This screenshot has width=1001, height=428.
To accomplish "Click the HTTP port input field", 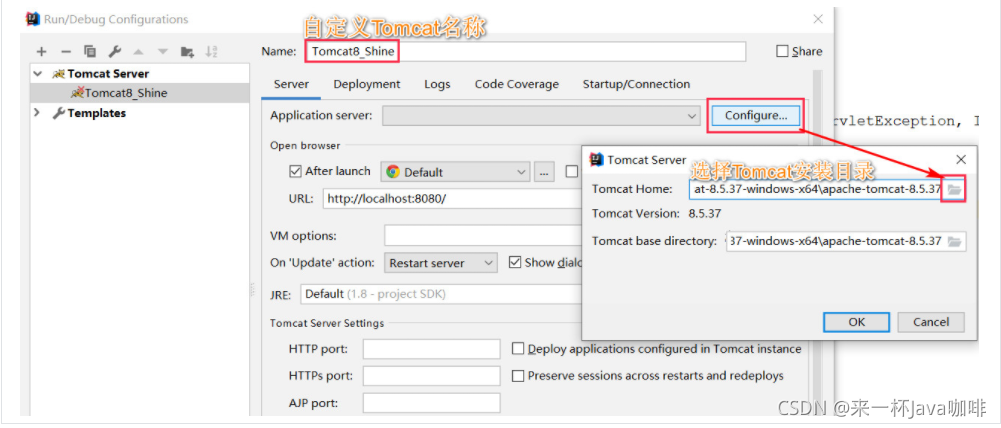I will click(432, 349).
